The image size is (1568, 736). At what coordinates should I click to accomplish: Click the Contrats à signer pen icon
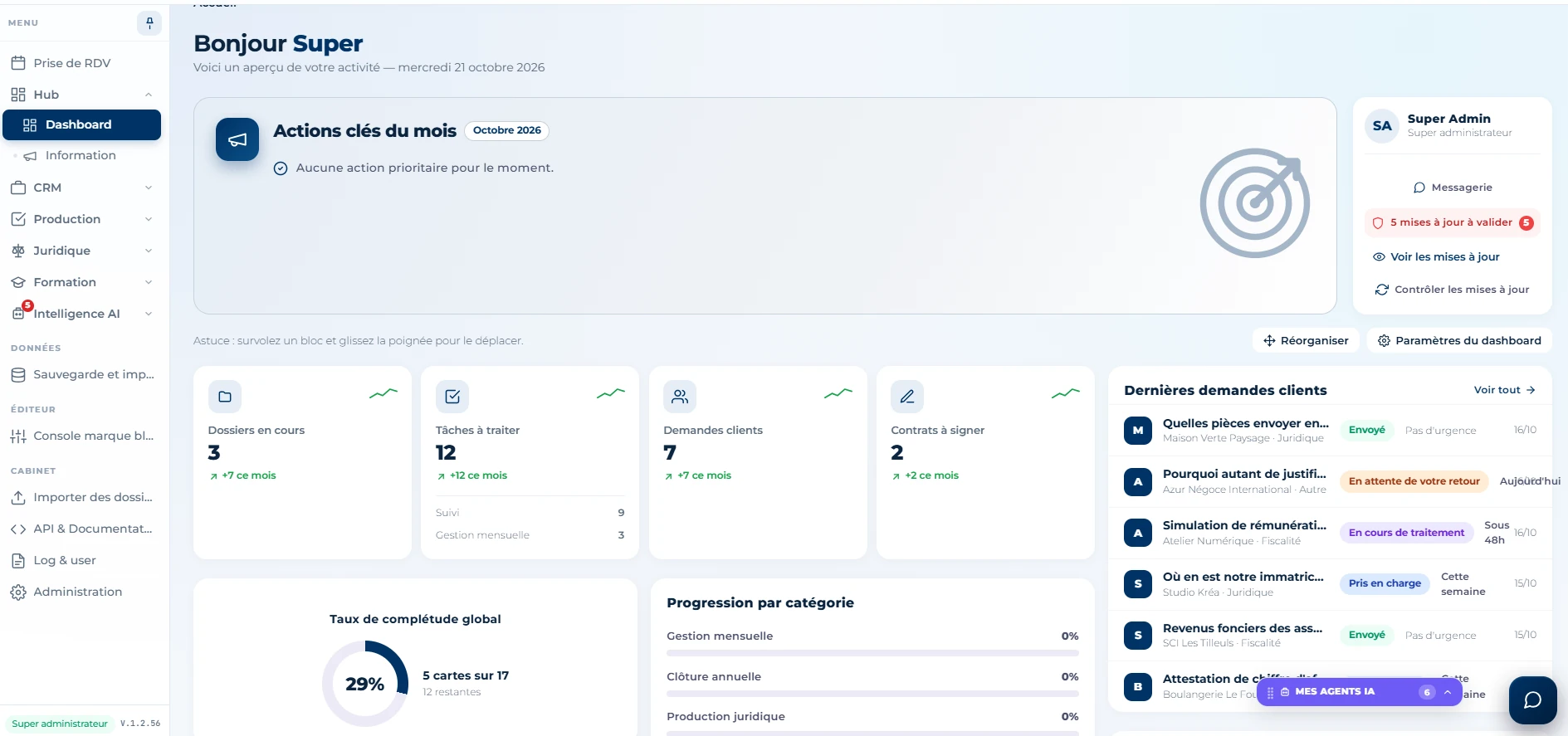[x=907, y=397]
